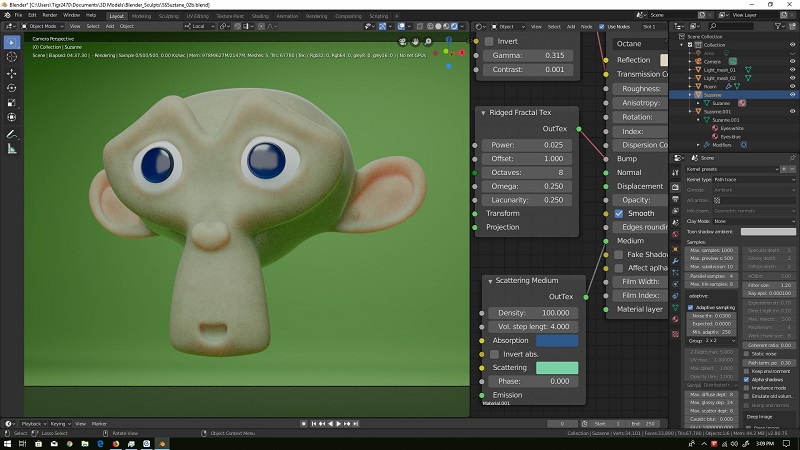The image size is (800, 450).
Task: Select the Cursor tool
Action: [x=12, y=57]
